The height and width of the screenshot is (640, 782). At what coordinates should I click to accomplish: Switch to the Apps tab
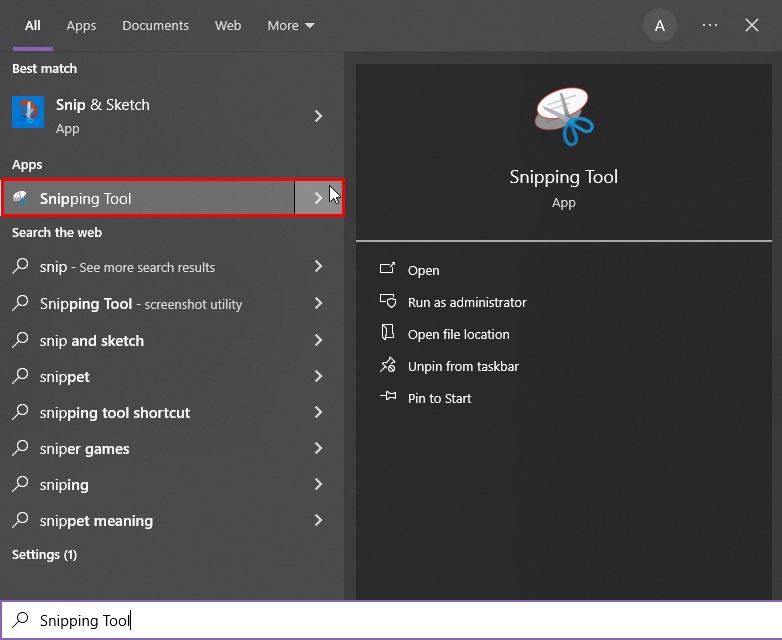[x=81, y=25]
